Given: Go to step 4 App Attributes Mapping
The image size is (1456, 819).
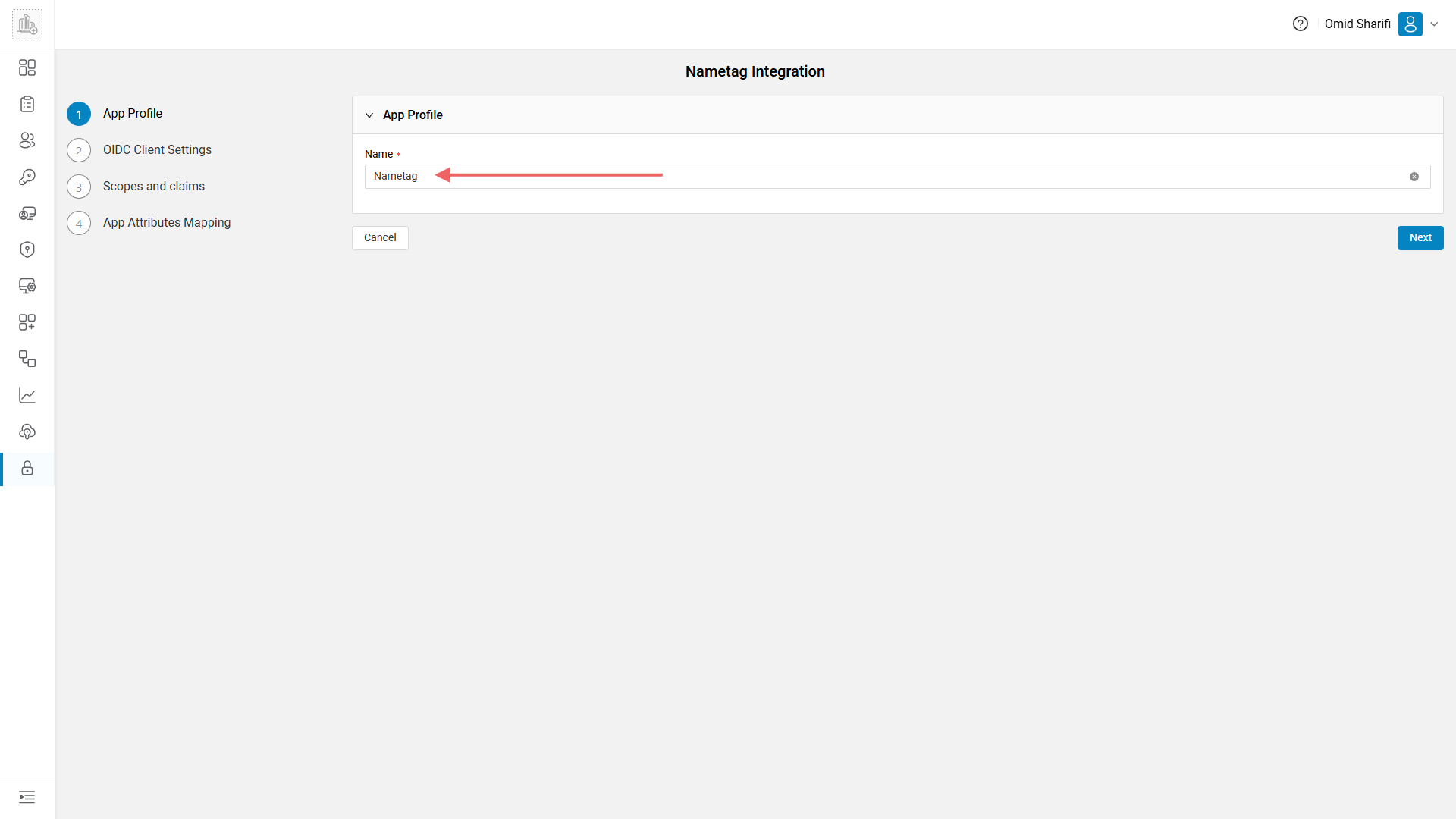Looking at the screenshot, I should 149,223.
